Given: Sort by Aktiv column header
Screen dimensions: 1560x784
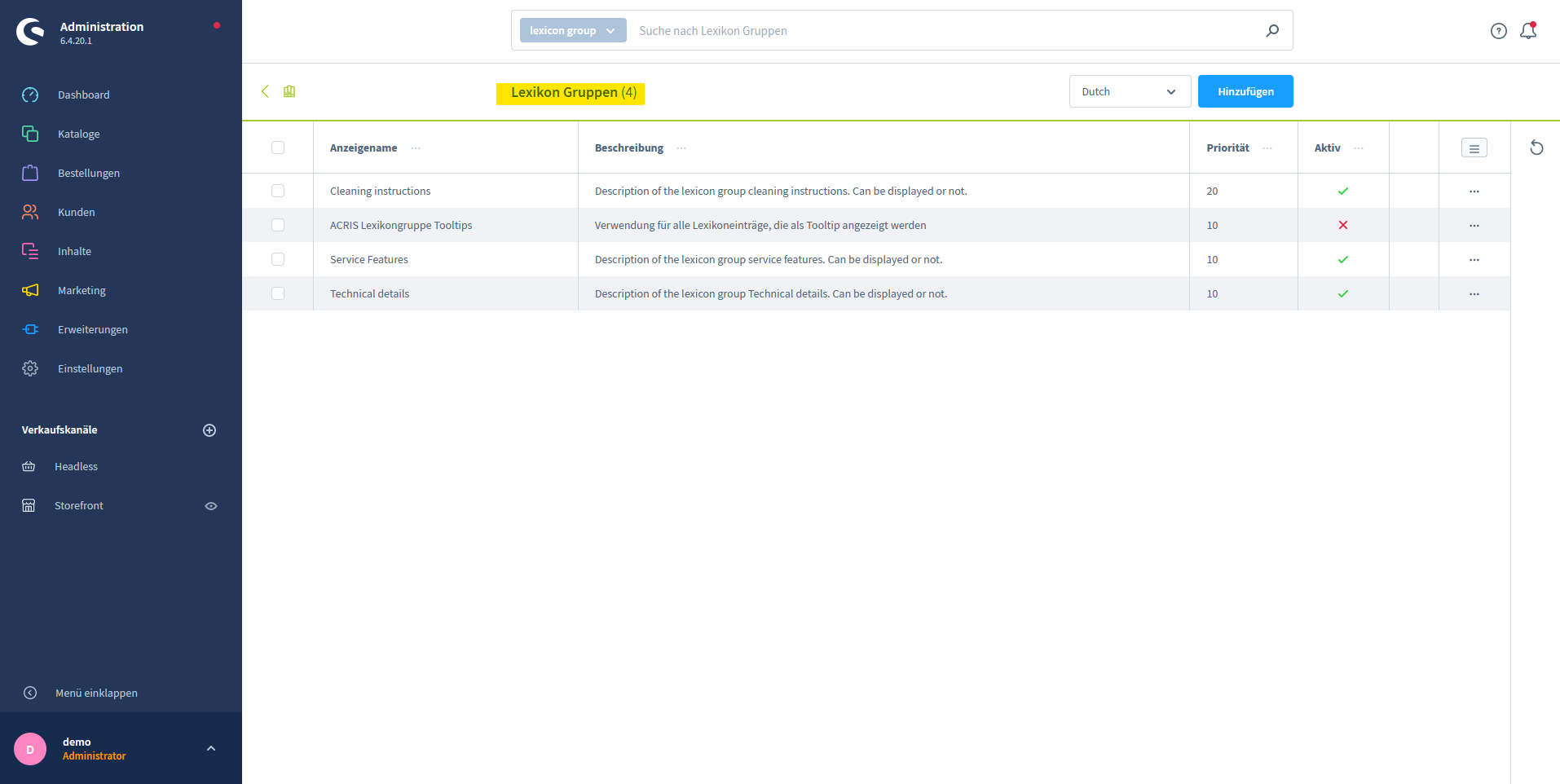Looking at the screenshot, I should [x=1327, y=148].
